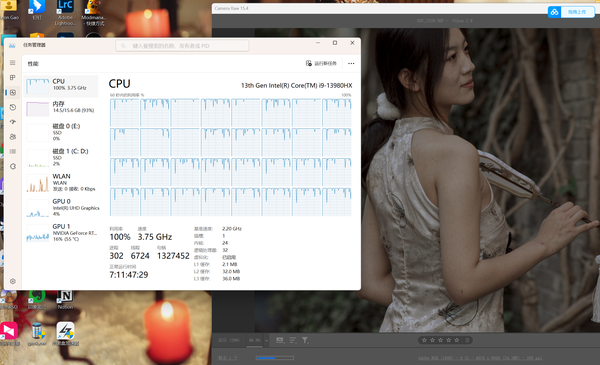Click the blue progress bar in Camera Raw
The height and width of the screenshot is (365, 600).
click(x=275, y=358)
